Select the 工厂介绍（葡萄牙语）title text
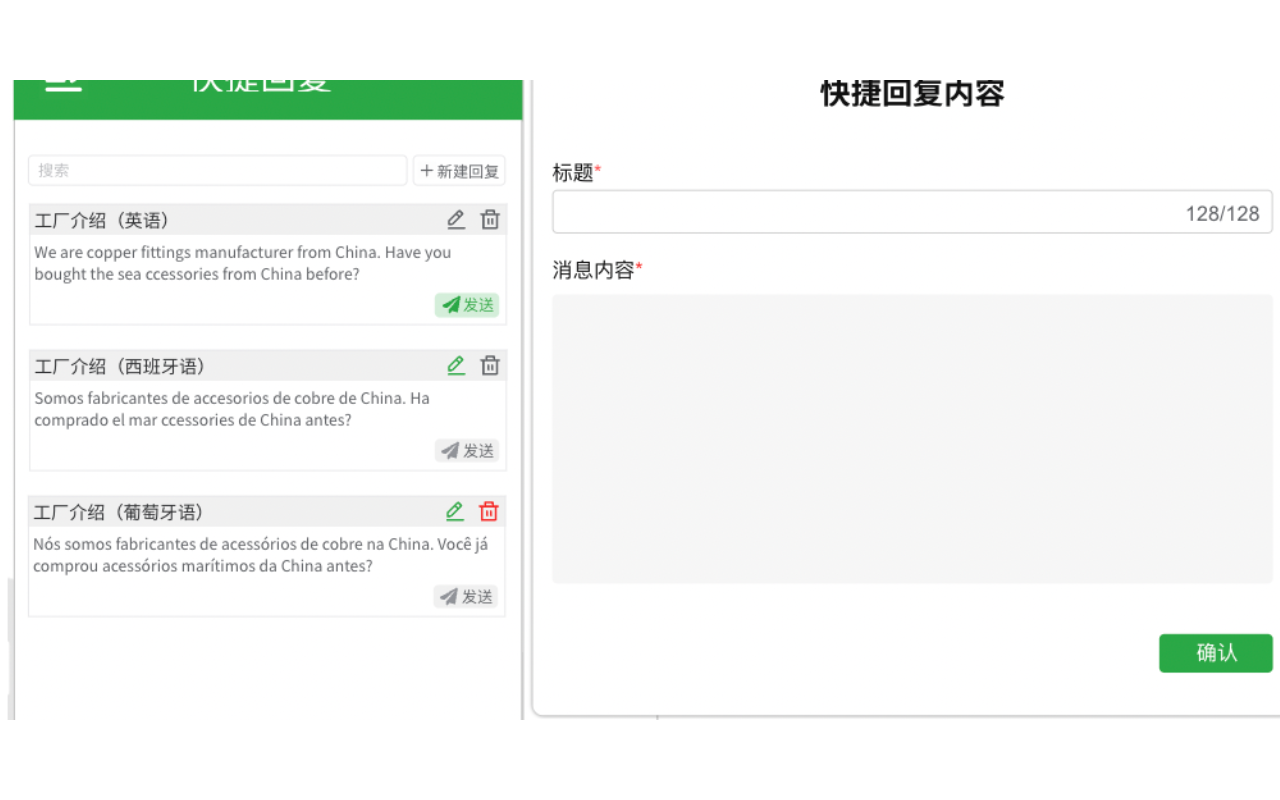The image size is (1280, 800). (x=119, y=513)
